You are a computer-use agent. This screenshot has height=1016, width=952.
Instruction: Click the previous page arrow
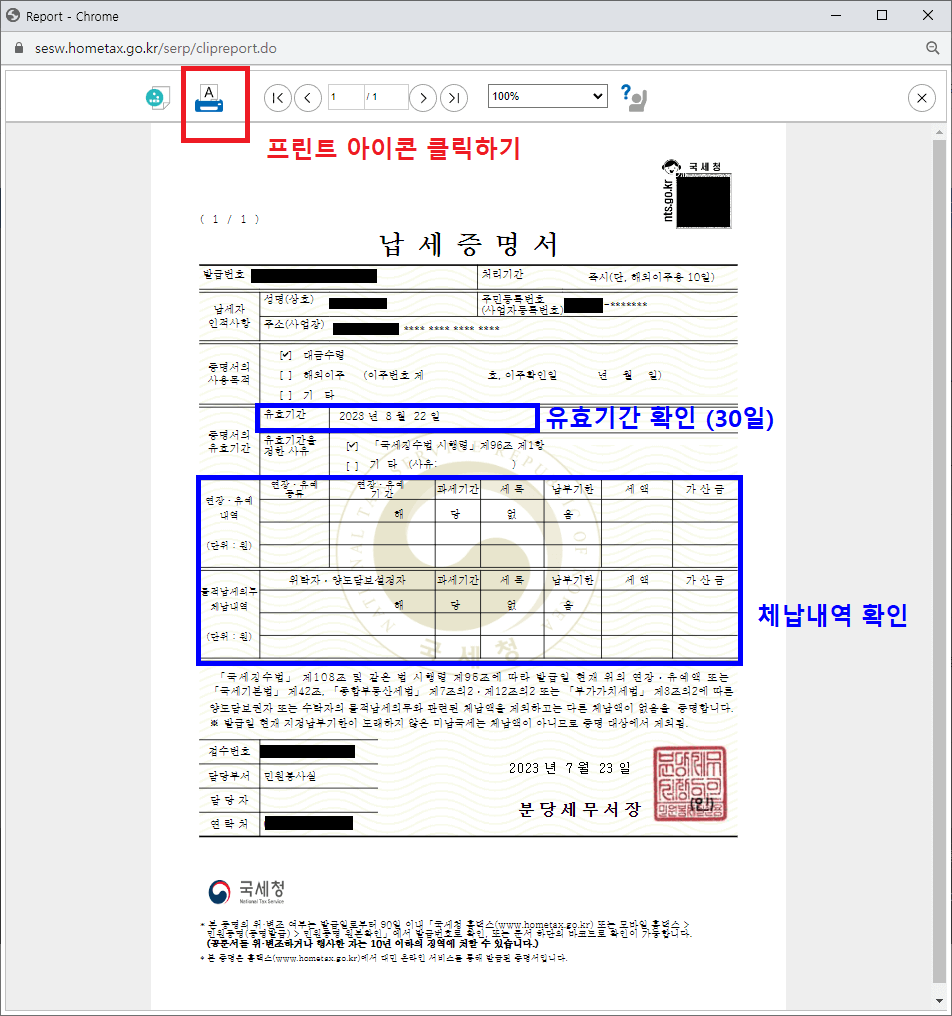[x=308, y=97]
